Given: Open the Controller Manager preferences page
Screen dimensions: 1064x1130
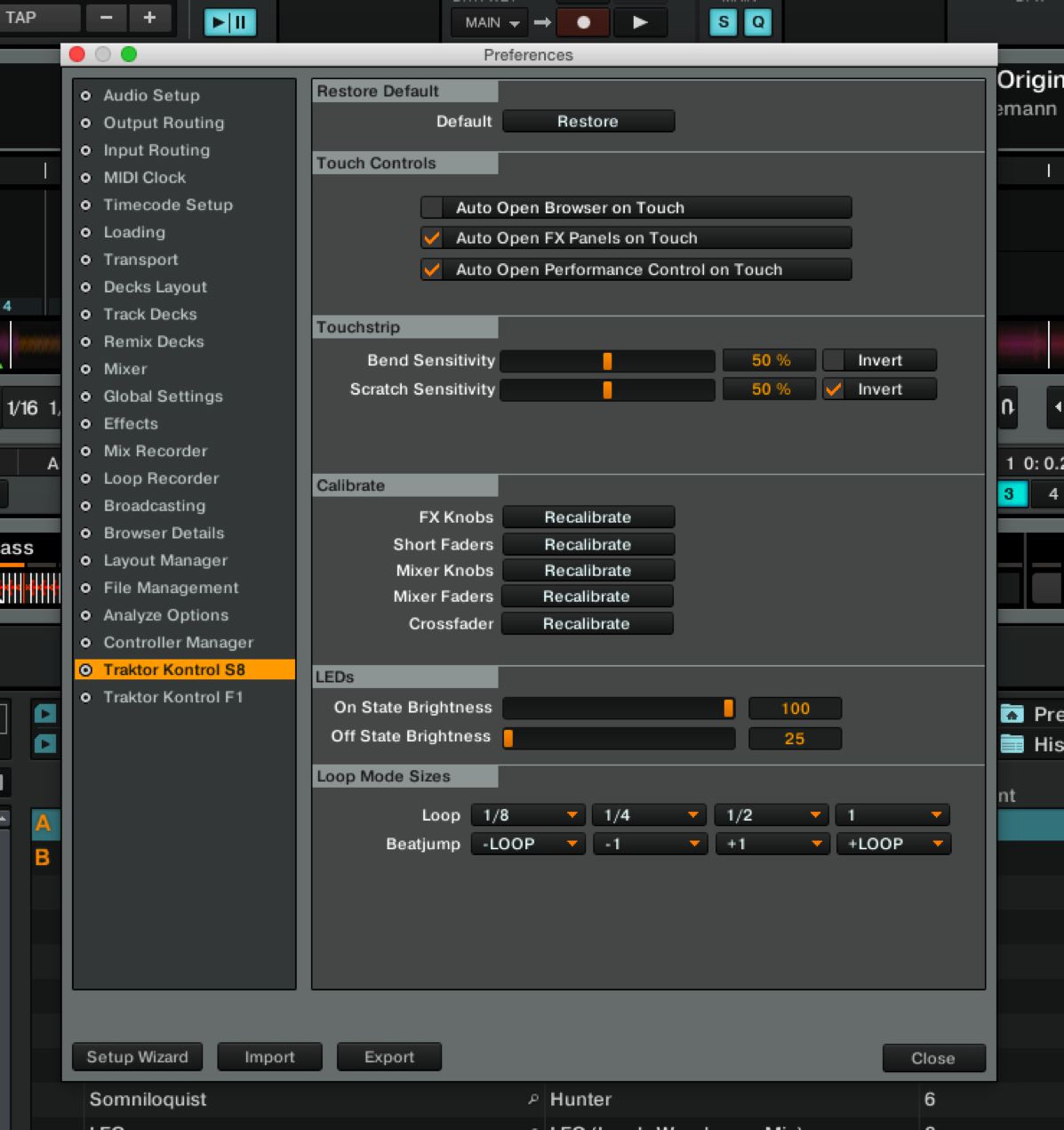Looking at the screenshot, I should tap(178, 643).
